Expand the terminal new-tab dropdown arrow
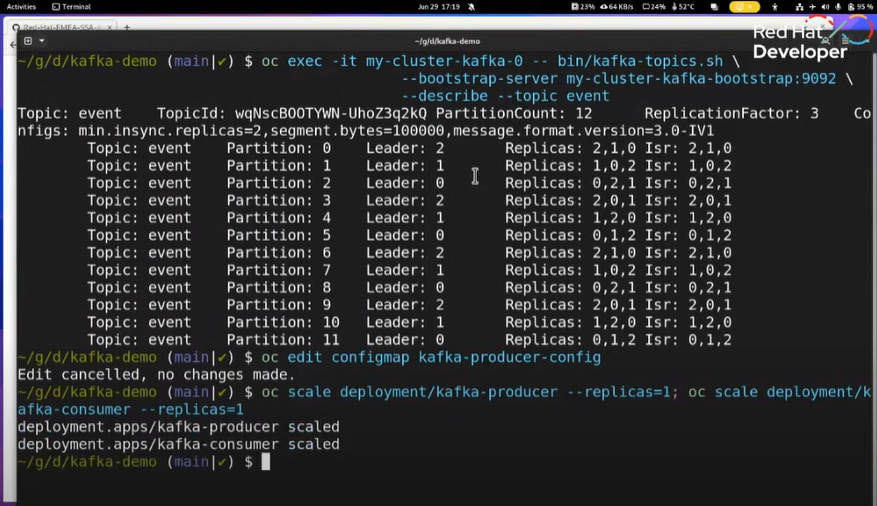The image size is (877, 506). click(x=41, y=41)
